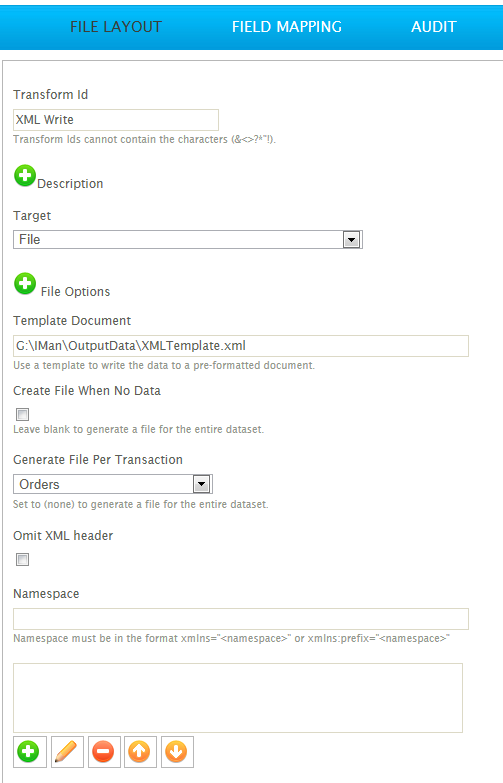Image resolution: width=503 pixels, height=783 pixels.
Task: Switch to the FILE LAYOUT tab
Action: (116, 26)
